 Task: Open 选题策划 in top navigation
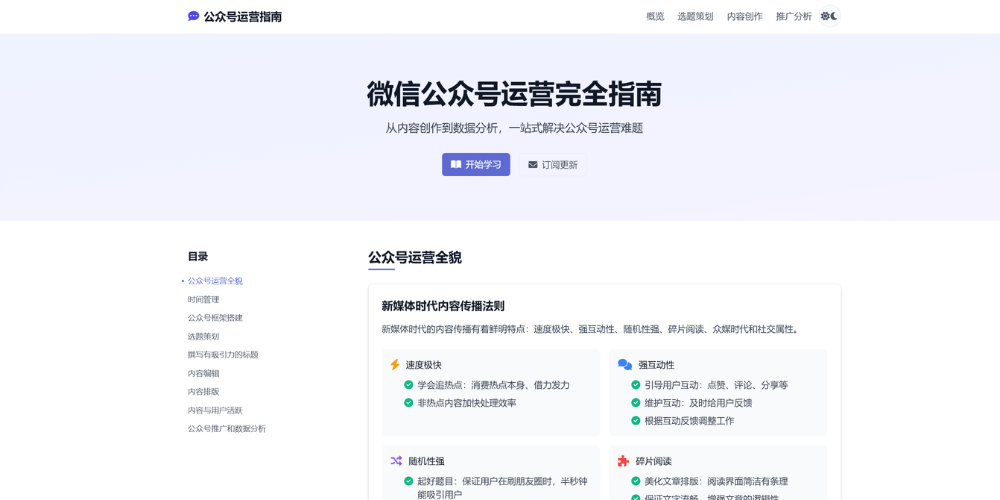tap(695, 17)
